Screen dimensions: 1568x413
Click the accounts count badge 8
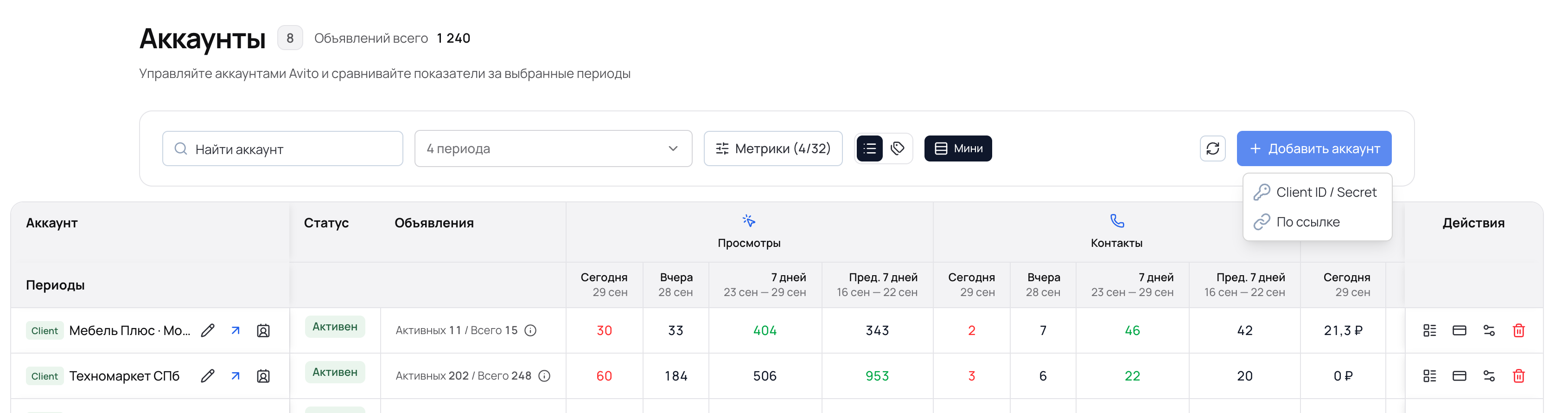[290, 38]
